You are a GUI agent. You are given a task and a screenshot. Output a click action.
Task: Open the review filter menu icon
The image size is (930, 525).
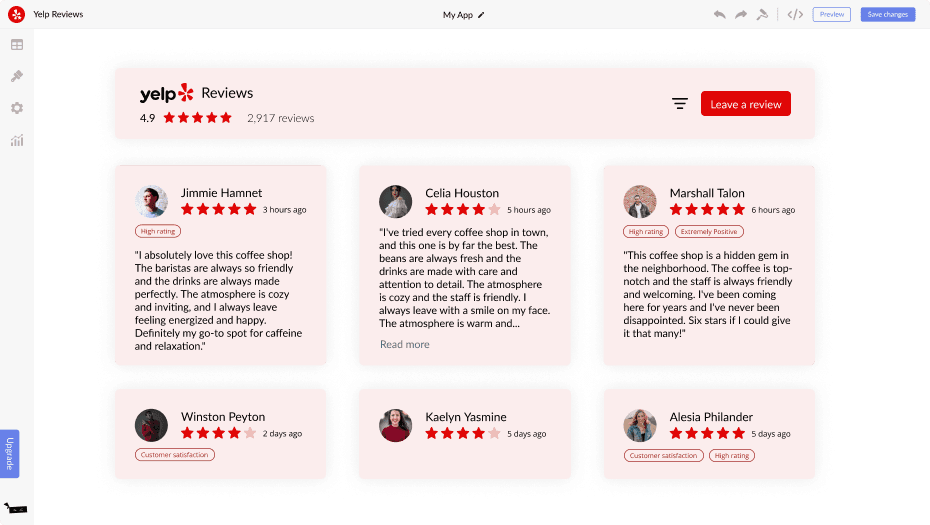pyautogui.click(x=680, y=104)
